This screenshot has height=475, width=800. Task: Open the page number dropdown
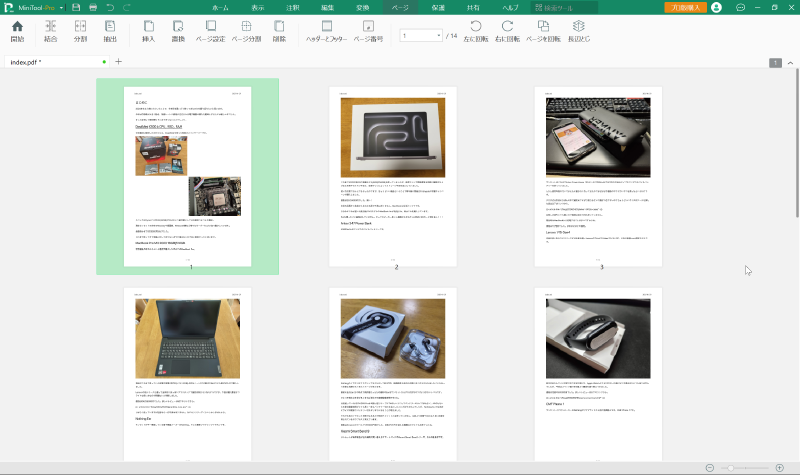pyautogui.click(x=439, y=35)
